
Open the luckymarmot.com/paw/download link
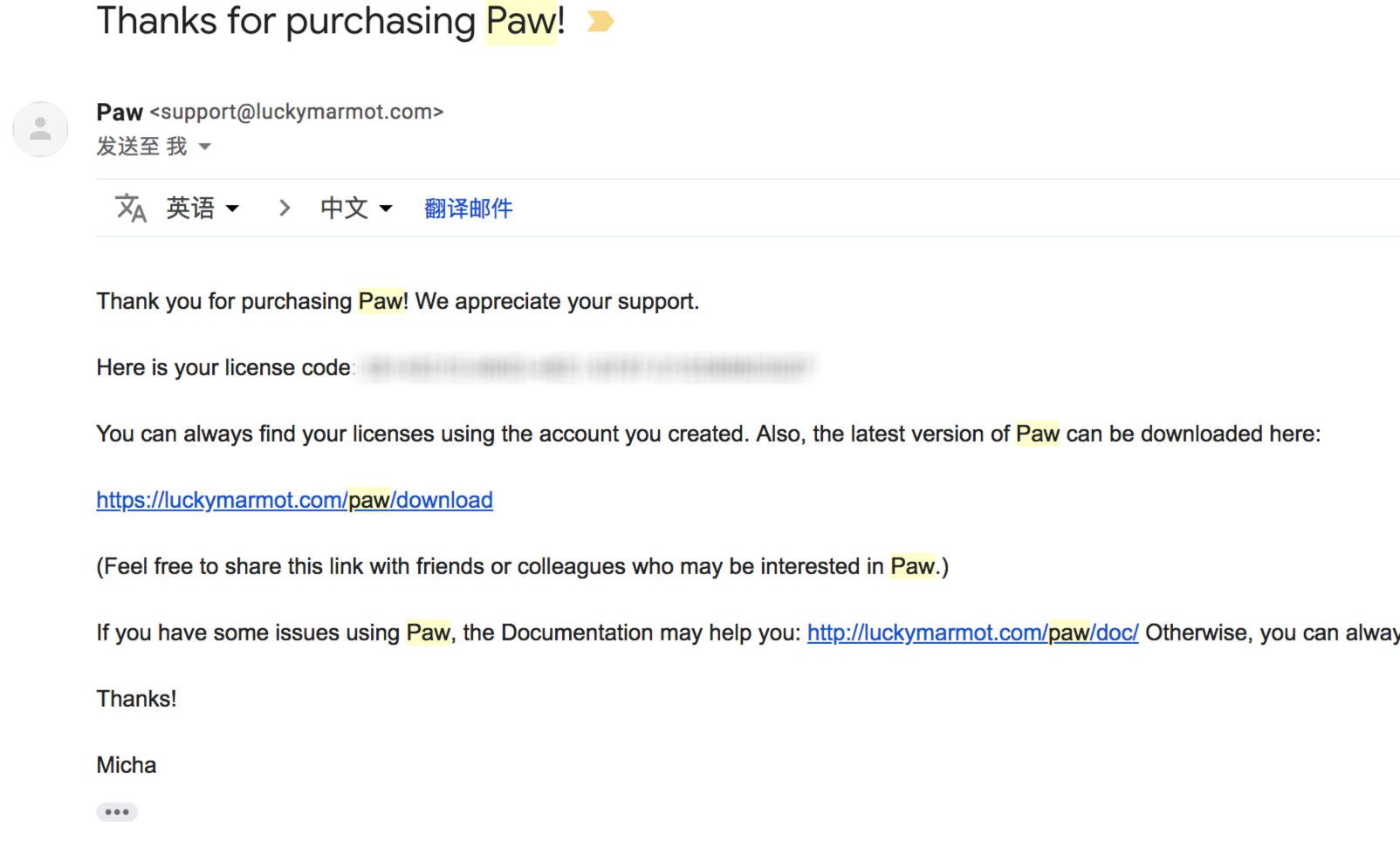294,500
